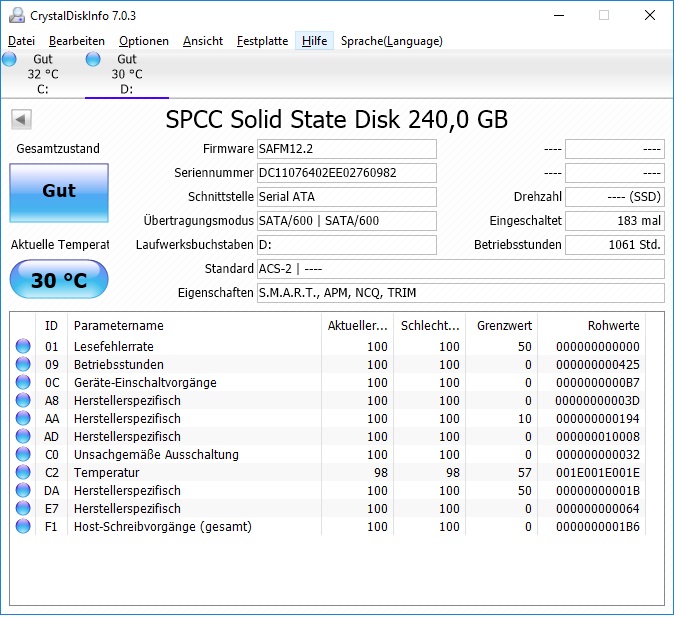Image resolution: width=676 pixels, height=617 pixels.
Task: Select the C: drive tab showing 32 °C
Action: (x=42, y=74)
